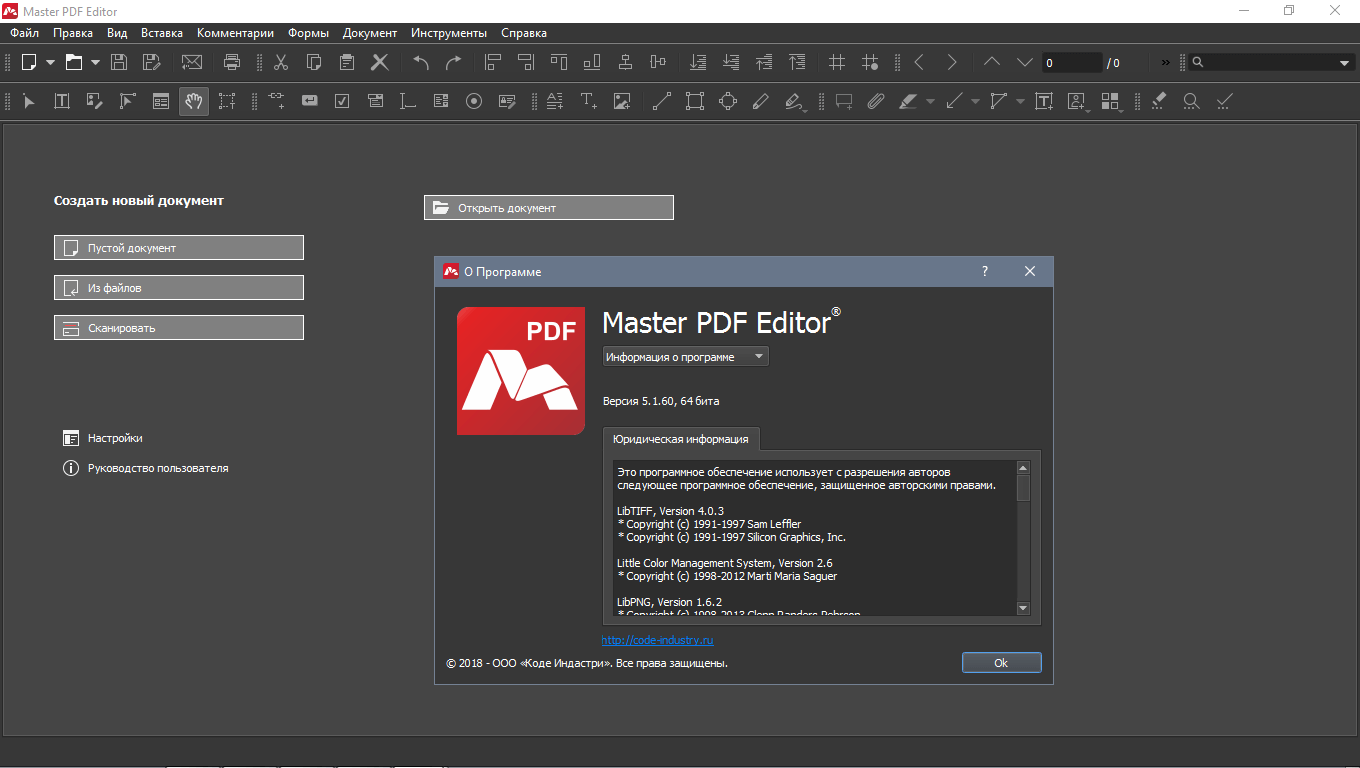Select the arrow Select tool icon
This screenshot has width=1360, height=768.
(x=29, y=101)
